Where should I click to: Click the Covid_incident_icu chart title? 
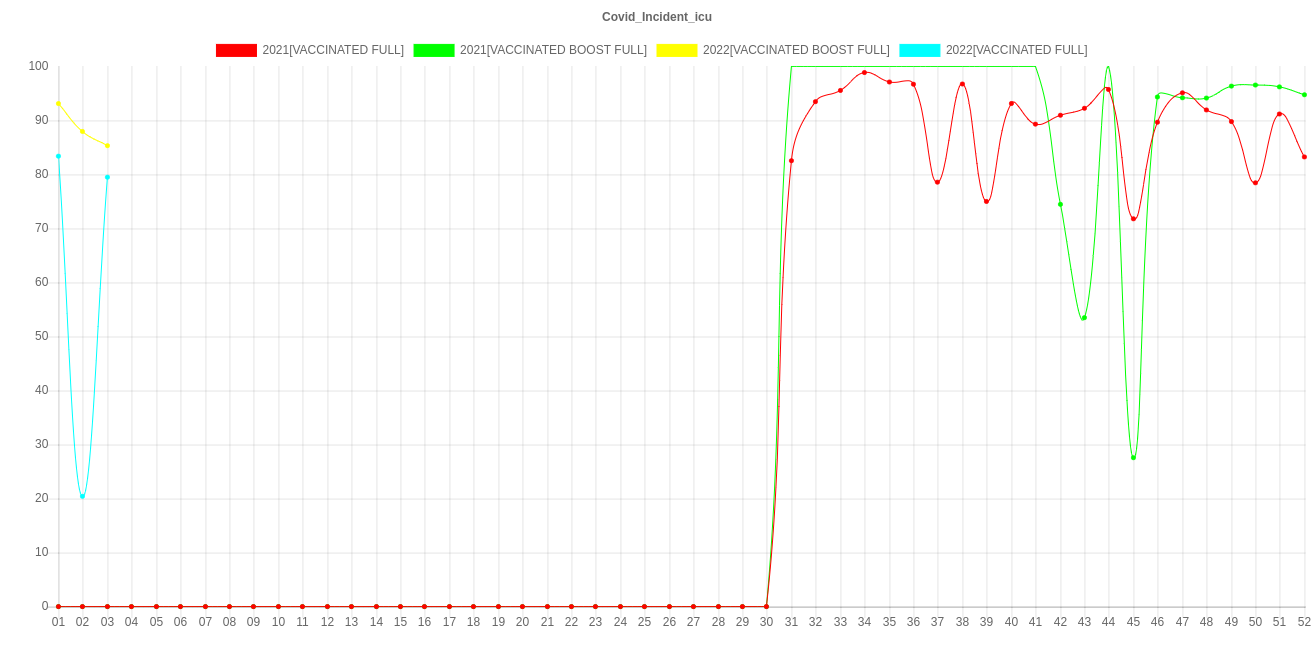pyautogui.click(x=657, y=17)
